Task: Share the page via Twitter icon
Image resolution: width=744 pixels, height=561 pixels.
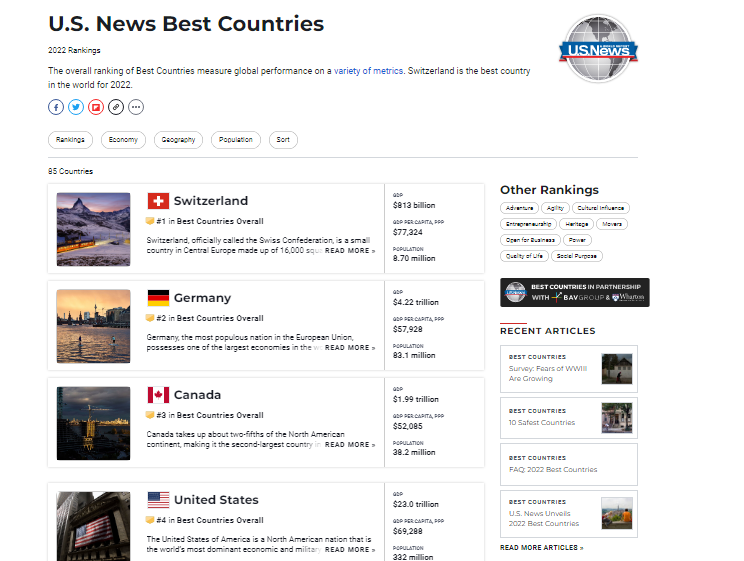Action: (76, 107)
